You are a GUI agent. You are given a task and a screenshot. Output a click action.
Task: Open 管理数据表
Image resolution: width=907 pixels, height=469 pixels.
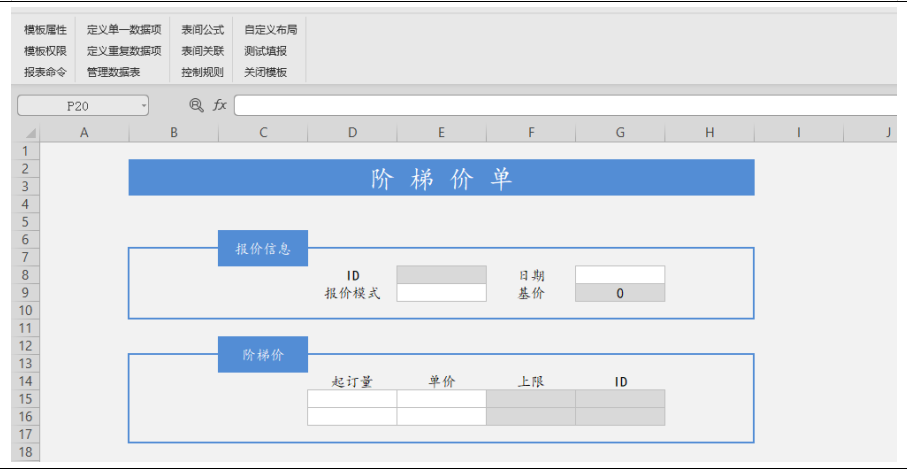coord(113,72)
